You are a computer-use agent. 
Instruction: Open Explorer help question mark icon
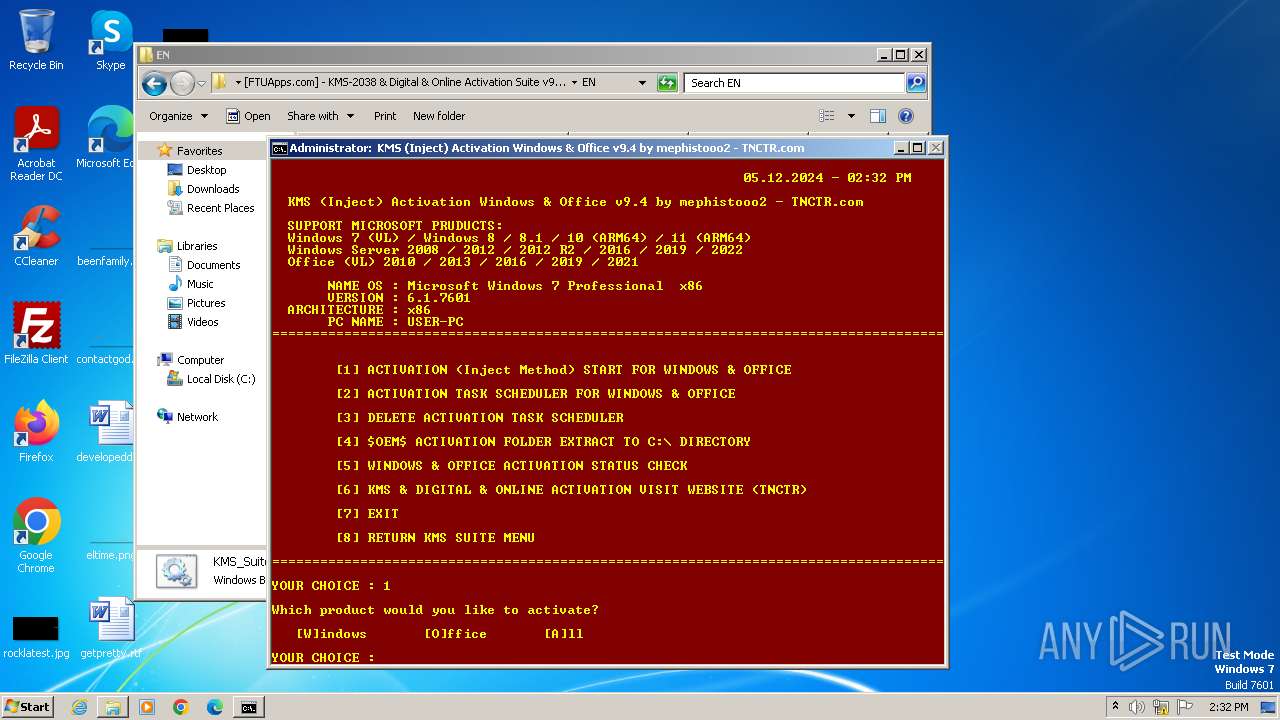coord(906,116)
